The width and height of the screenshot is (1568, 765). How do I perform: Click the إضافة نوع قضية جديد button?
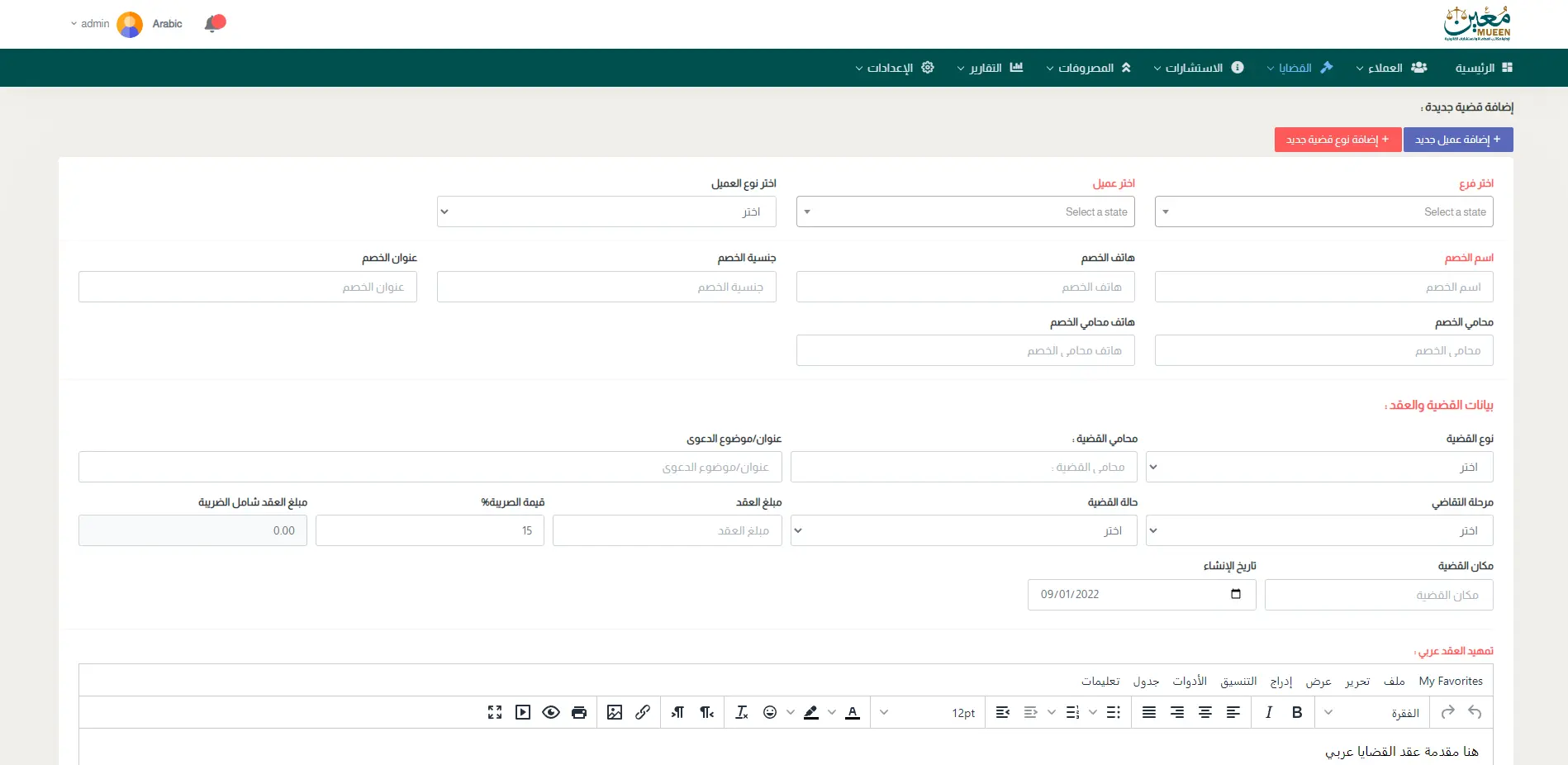coord(1338,140)
